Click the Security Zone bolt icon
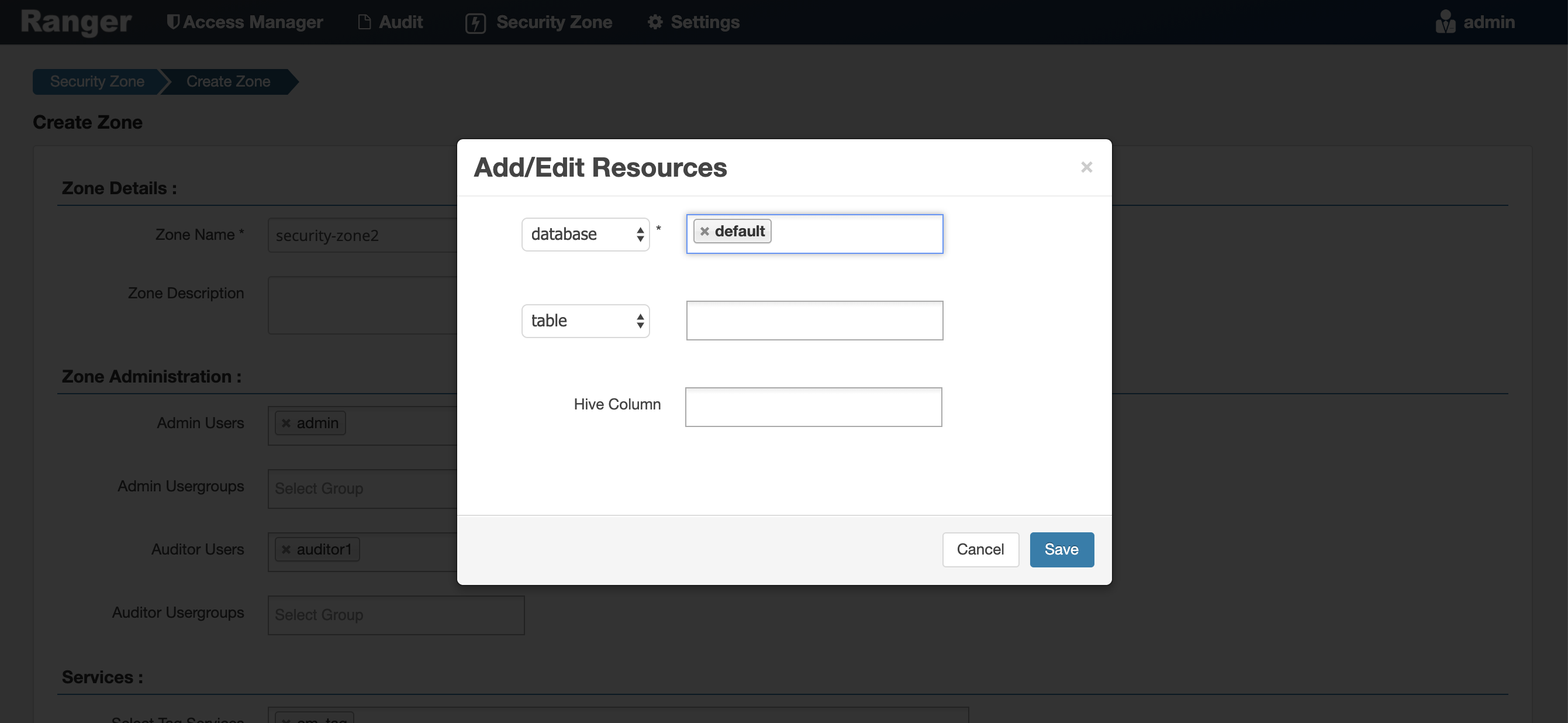1568x723 pixels. [475, 23]
